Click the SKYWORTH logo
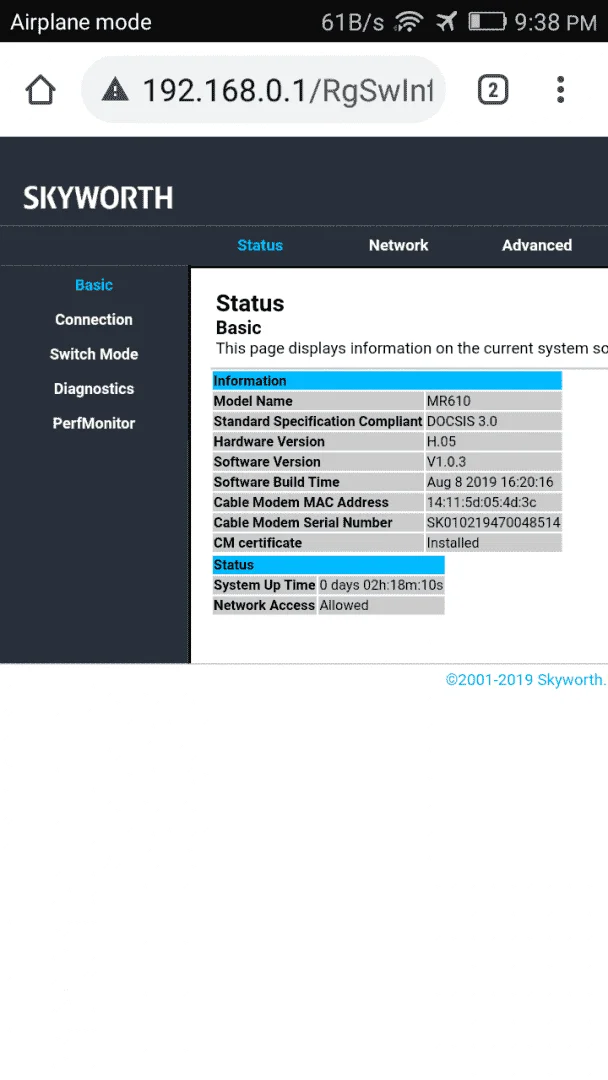The height and width of the screenshot is (1080, 608). 98,198
